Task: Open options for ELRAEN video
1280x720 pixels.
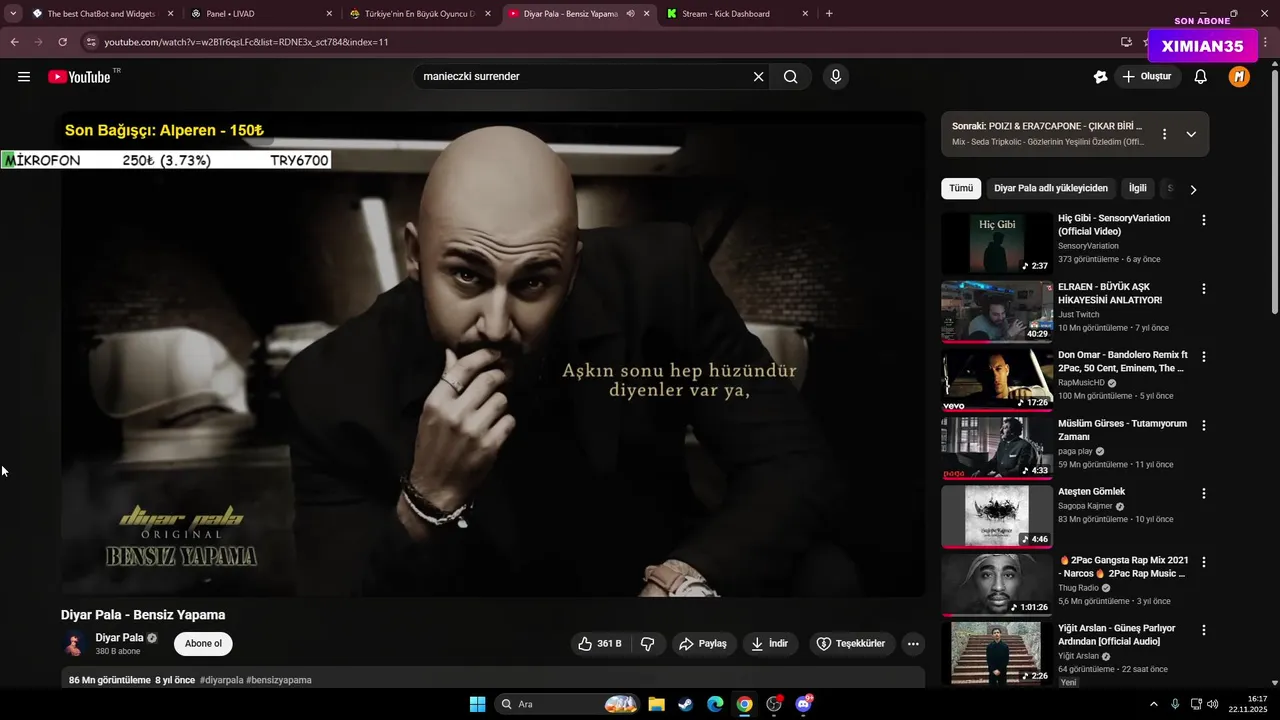Action: [x=1204, y=289]
